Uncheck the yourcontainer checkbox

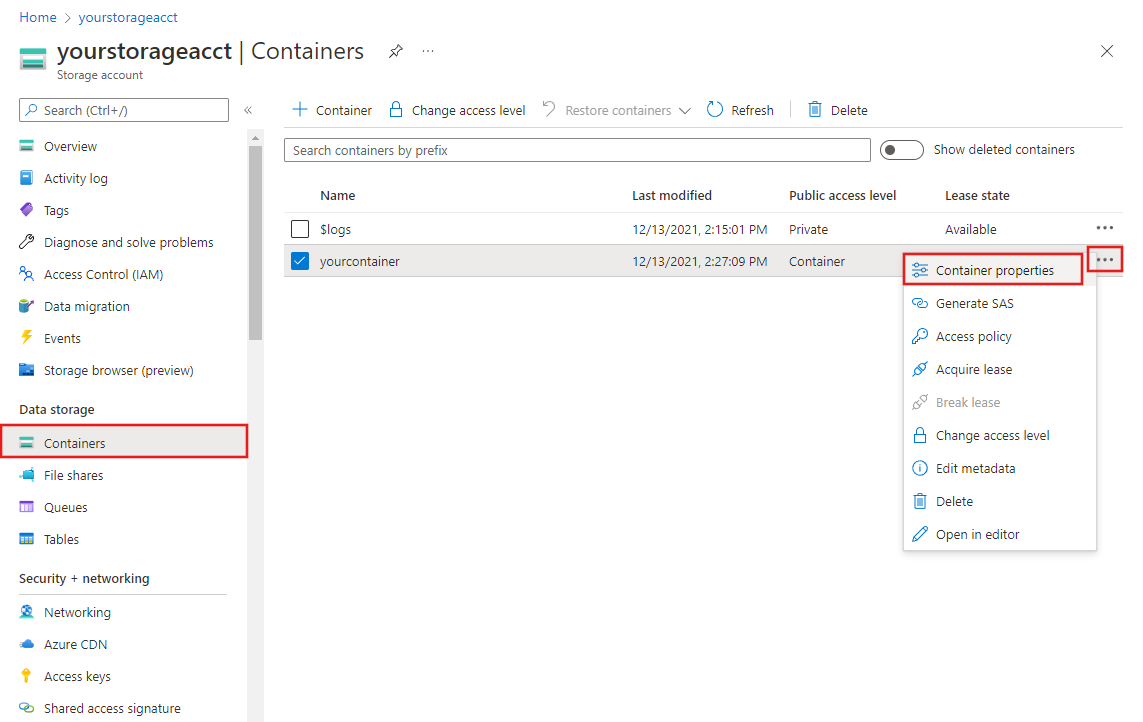(x=300, y=261)
